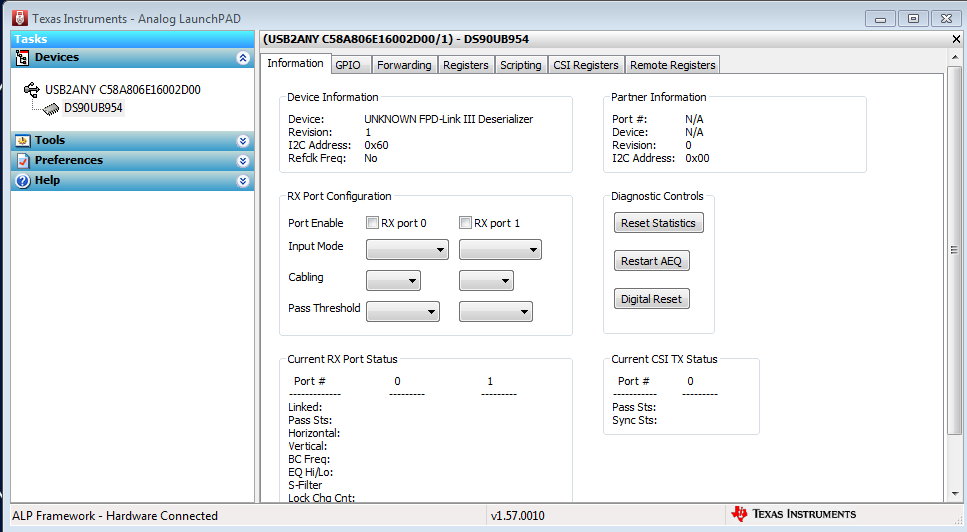Select USB2ANY C58A806E16002D00 in device tree
The width and height of the screenshot is (967, 532).
point(123,90)
